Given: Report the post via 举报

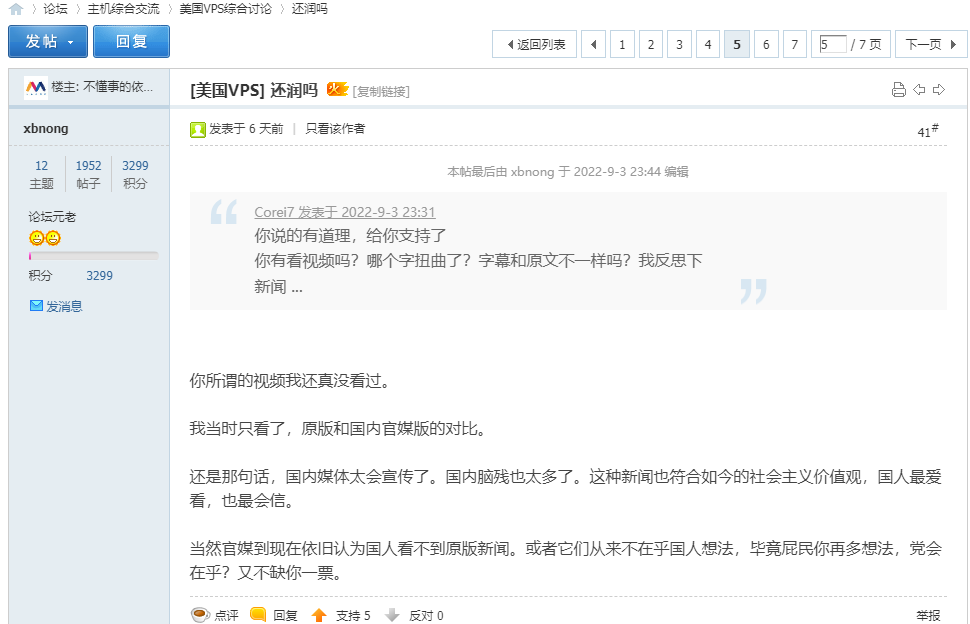Looking at the screenshot, I should coord(928,615).
